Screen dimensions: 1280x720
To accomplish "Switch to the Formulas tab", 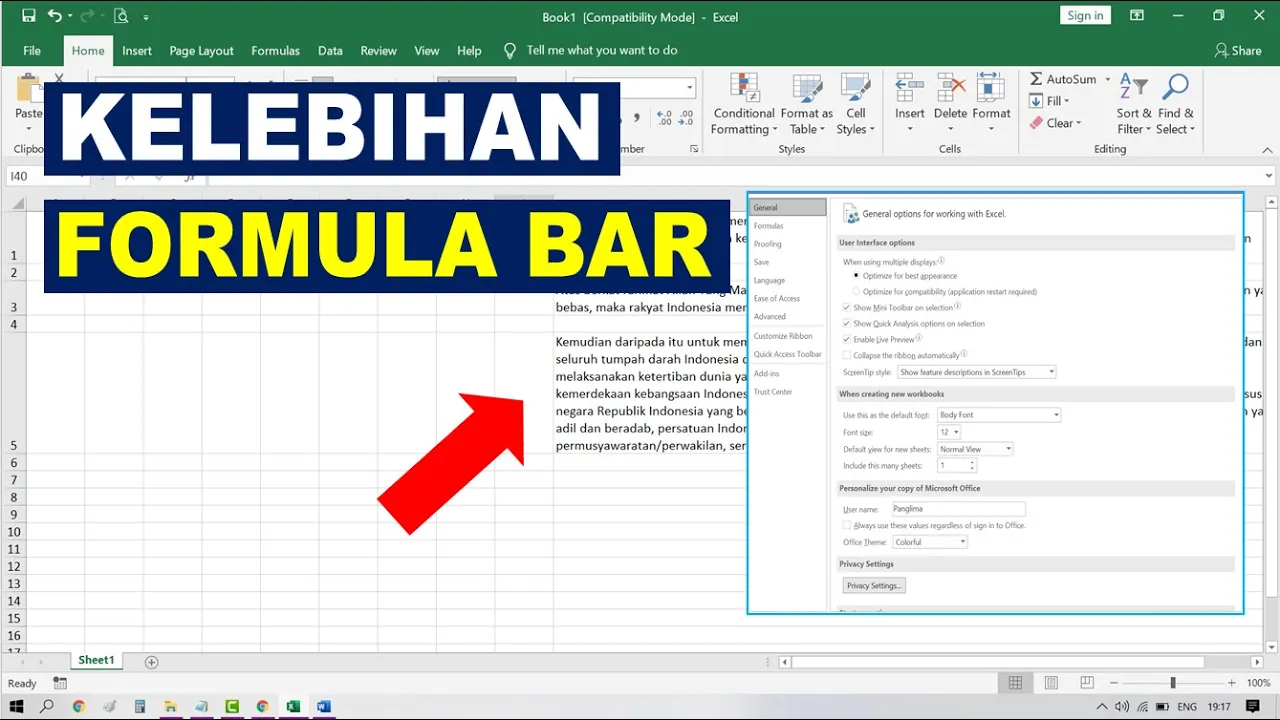I will (275, 51).
